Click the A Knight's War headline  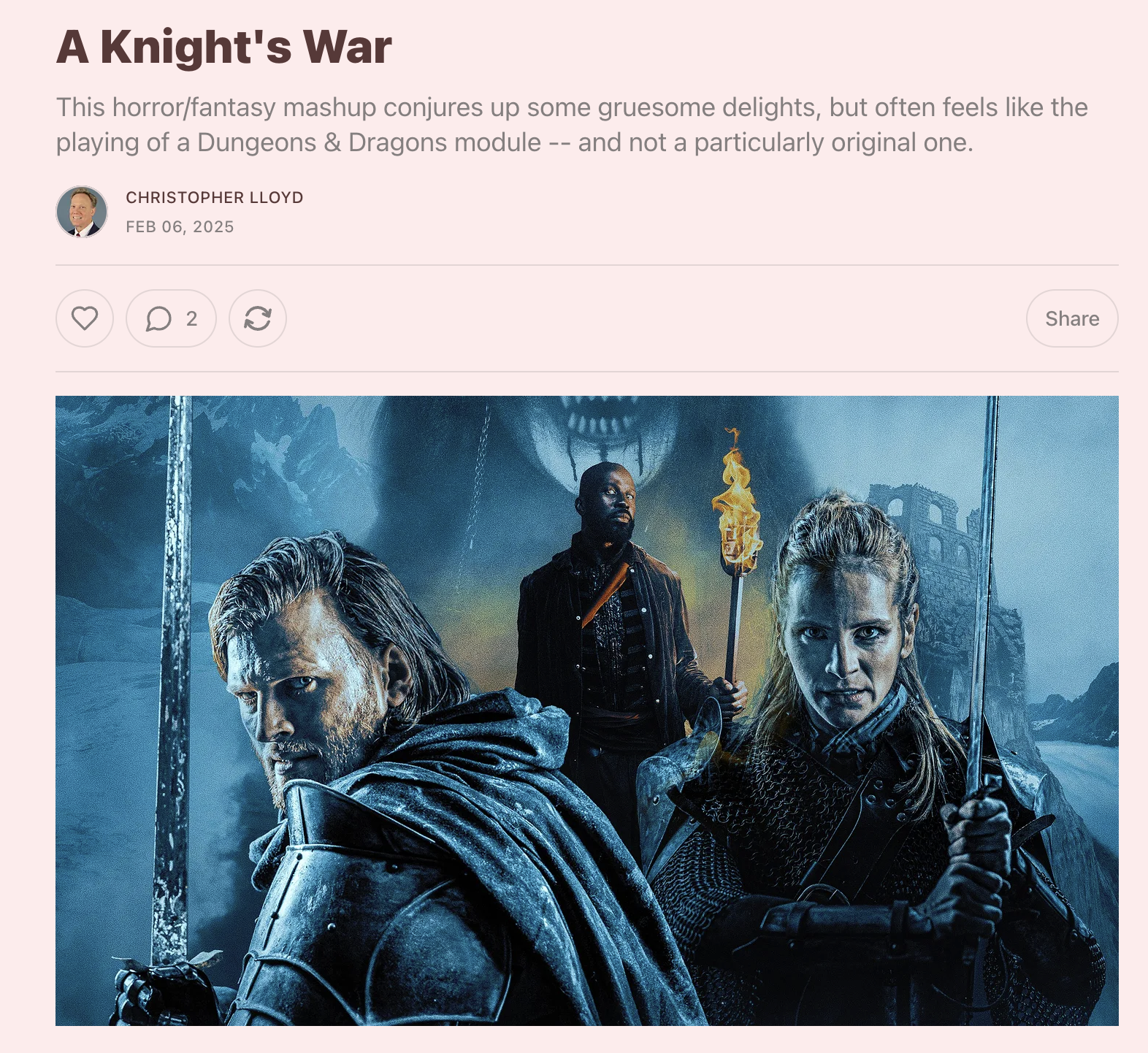click(x=224, y=47)
